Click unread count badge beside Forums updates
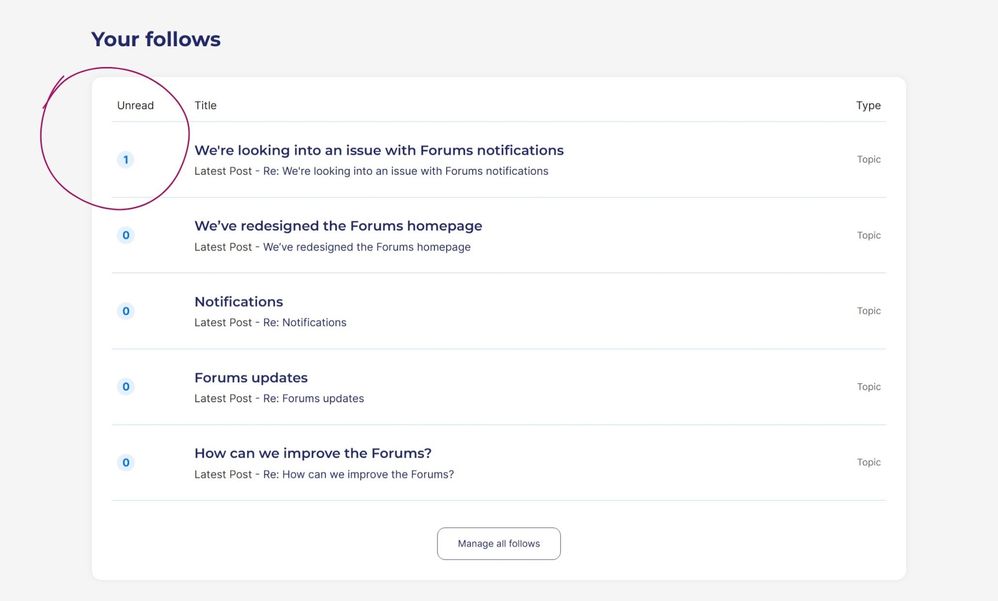The image size is (998, 601). click(x=125, y=387)
